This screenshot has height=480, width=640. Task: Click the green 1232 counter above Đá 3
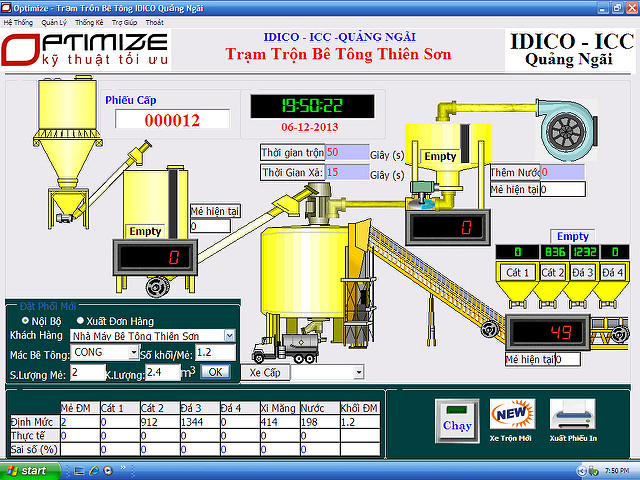pyautogui.click(x=585, y=252)
